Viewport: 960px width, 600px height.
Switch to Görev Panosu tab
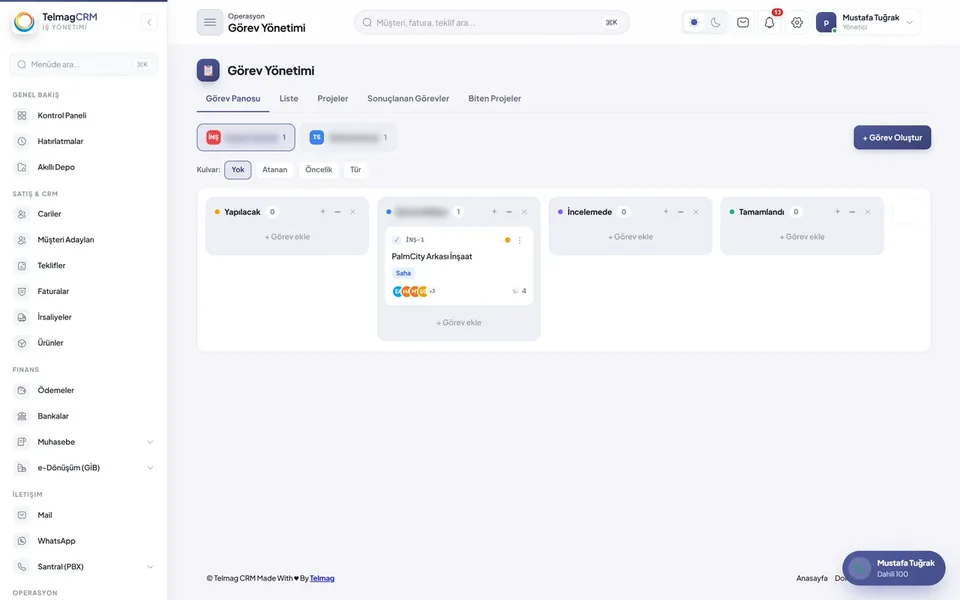[x=233, y=99]
